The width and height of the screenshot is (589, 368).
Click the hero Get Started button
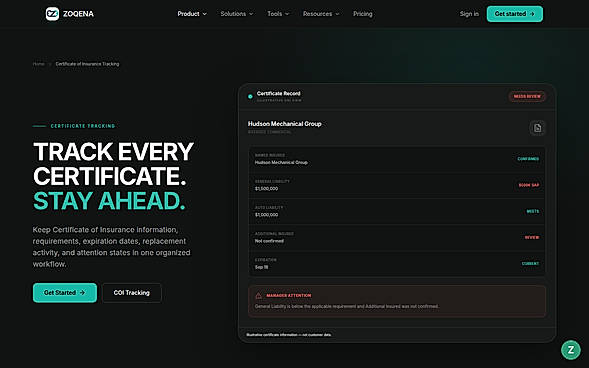tap(65, 293)
